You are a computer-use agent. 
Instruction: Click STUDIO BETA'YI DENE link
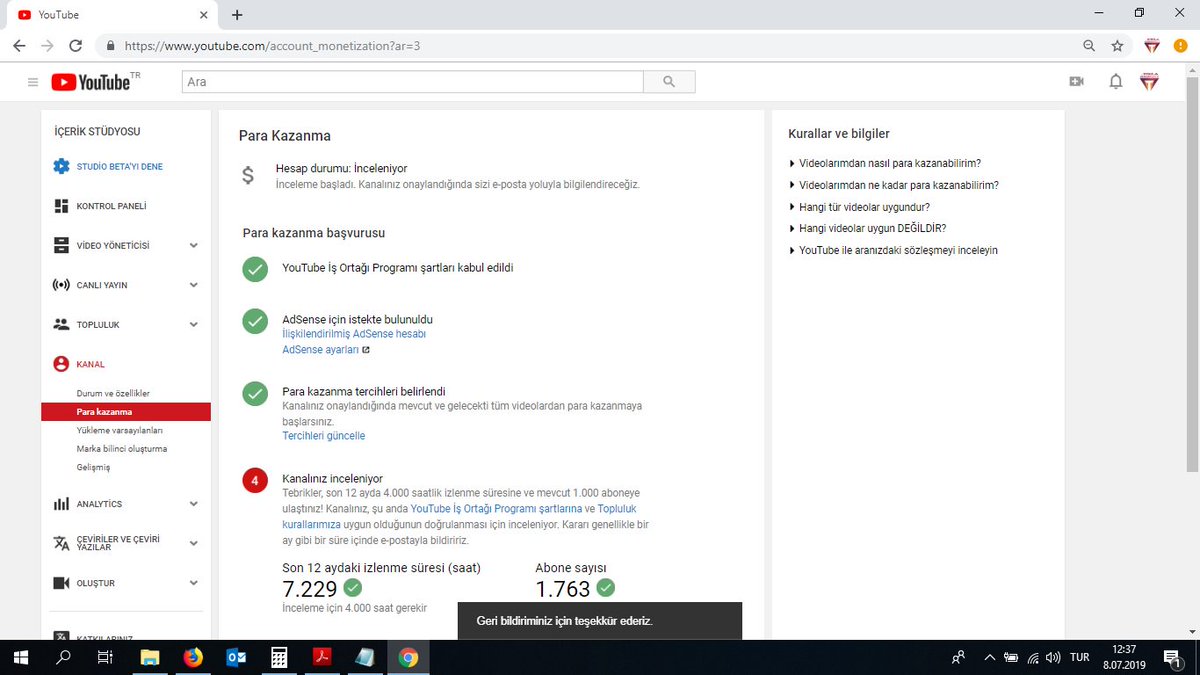tap(119, 166)
